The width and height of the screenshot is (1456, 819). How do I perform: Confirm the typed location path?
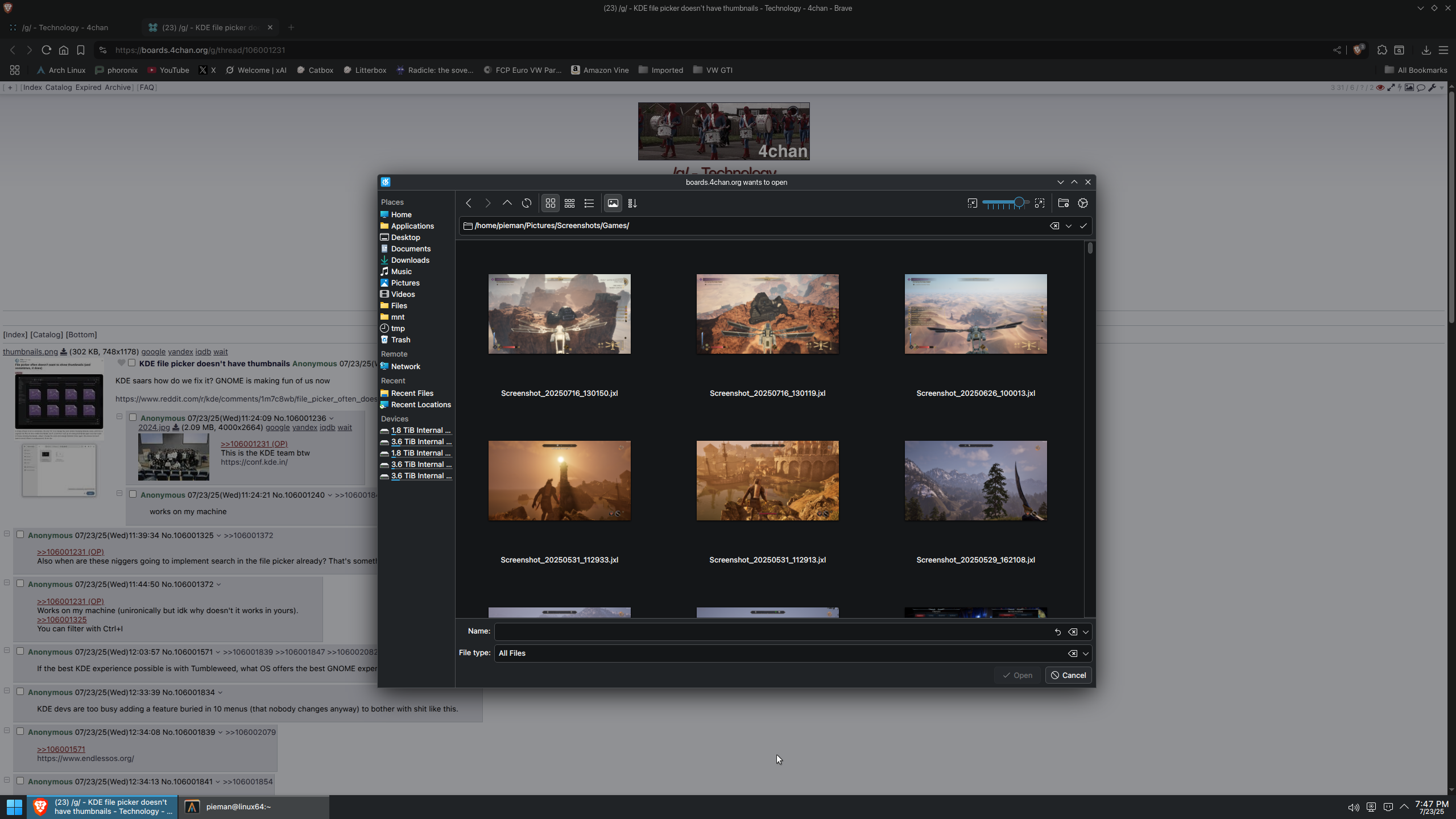click(x=1083, y=226)
